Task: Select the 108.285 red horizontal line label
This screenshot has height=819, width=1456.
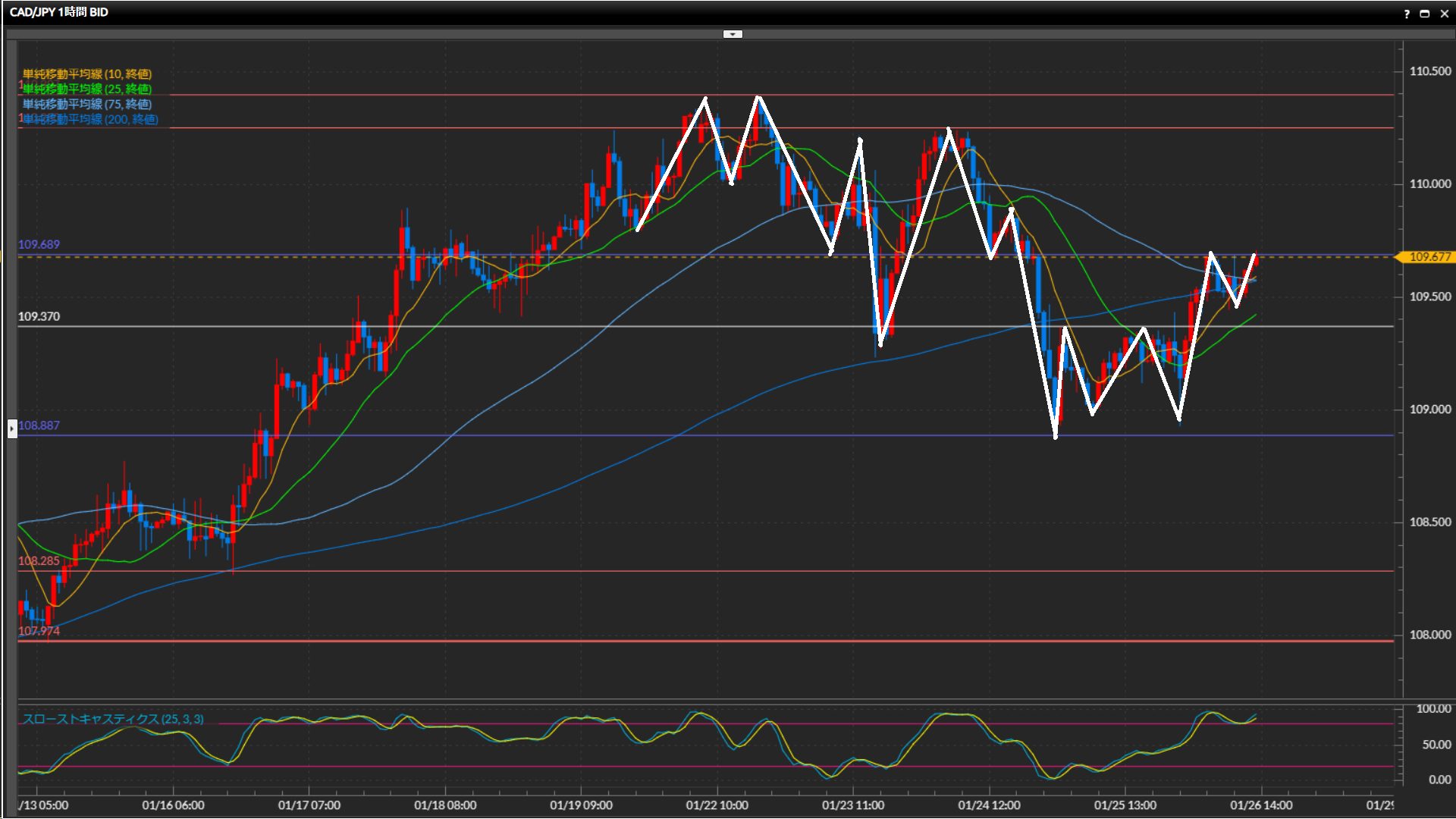Action: coord(39,561)
